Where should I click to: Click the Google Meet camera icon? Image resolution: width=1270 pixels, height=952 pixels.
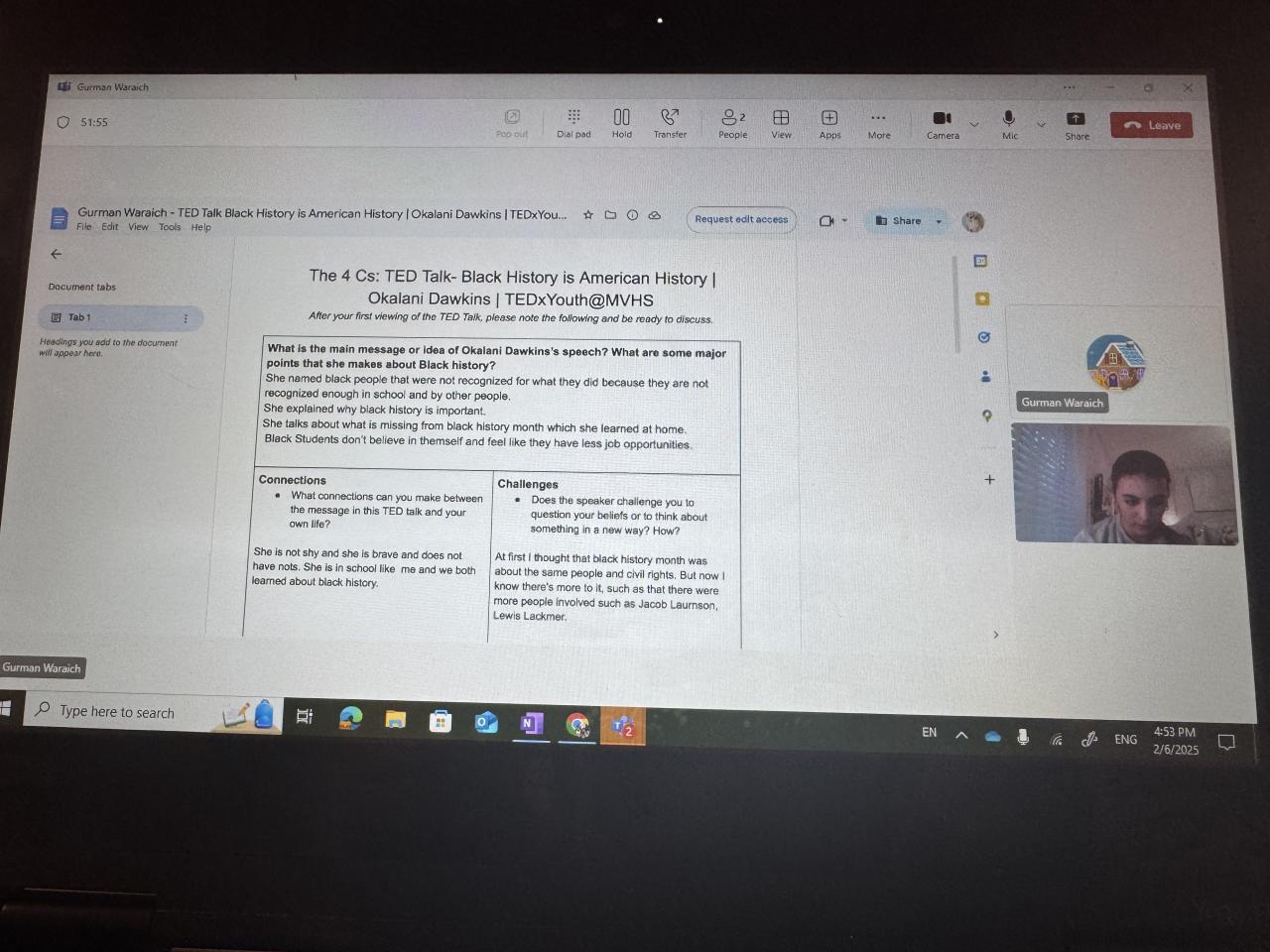[x=826, y=220]
